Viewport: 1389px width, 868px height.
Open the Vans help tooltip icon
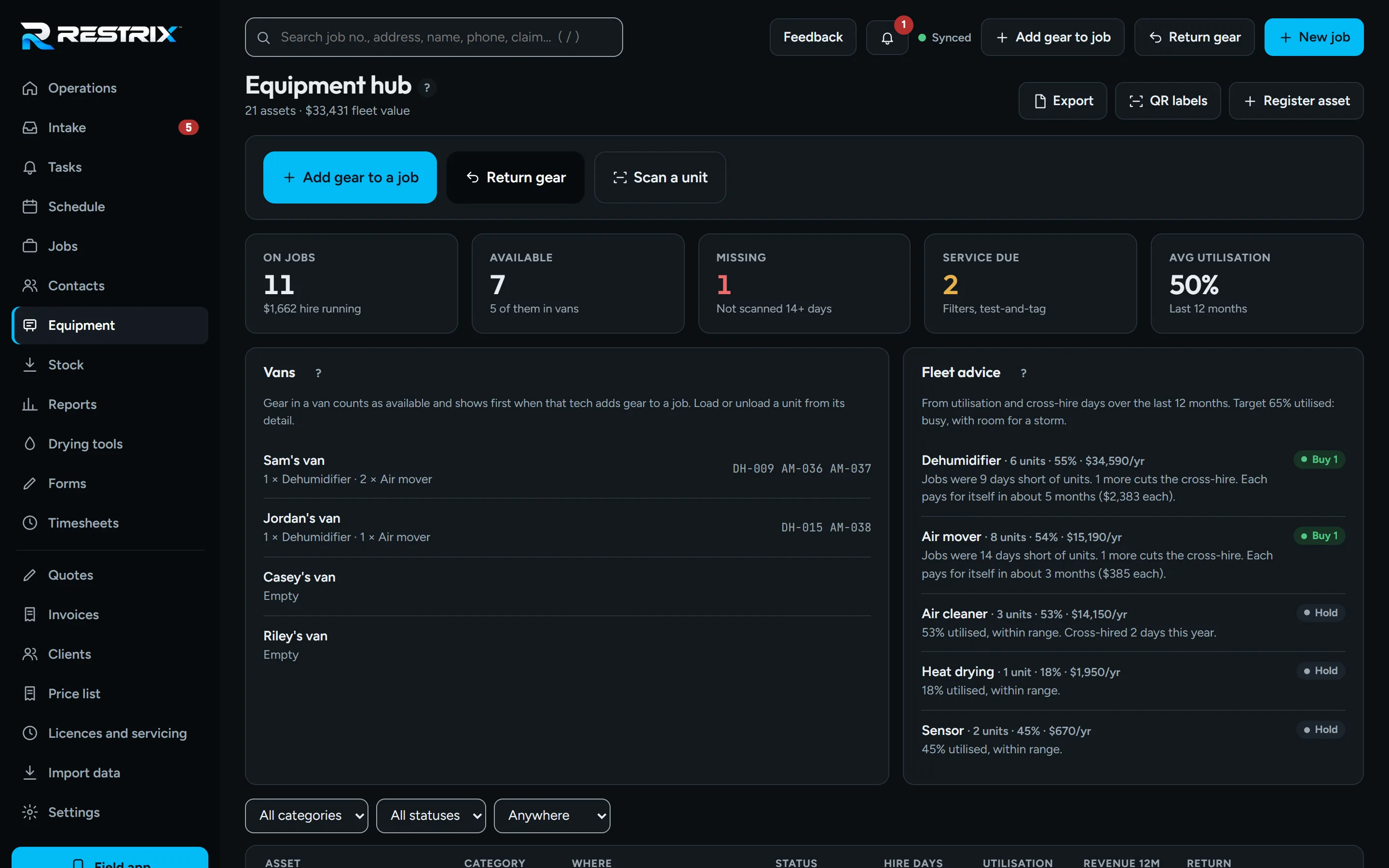tap(318, 373)
